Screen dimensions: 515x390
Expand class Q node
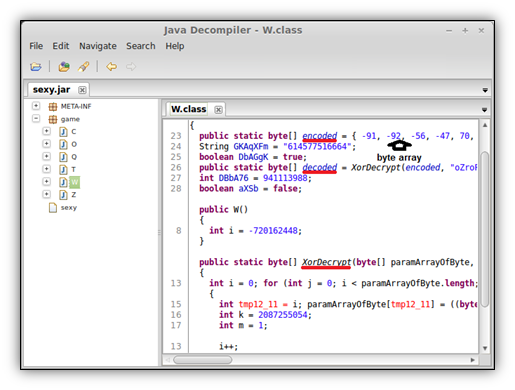(x=47, y=156)
